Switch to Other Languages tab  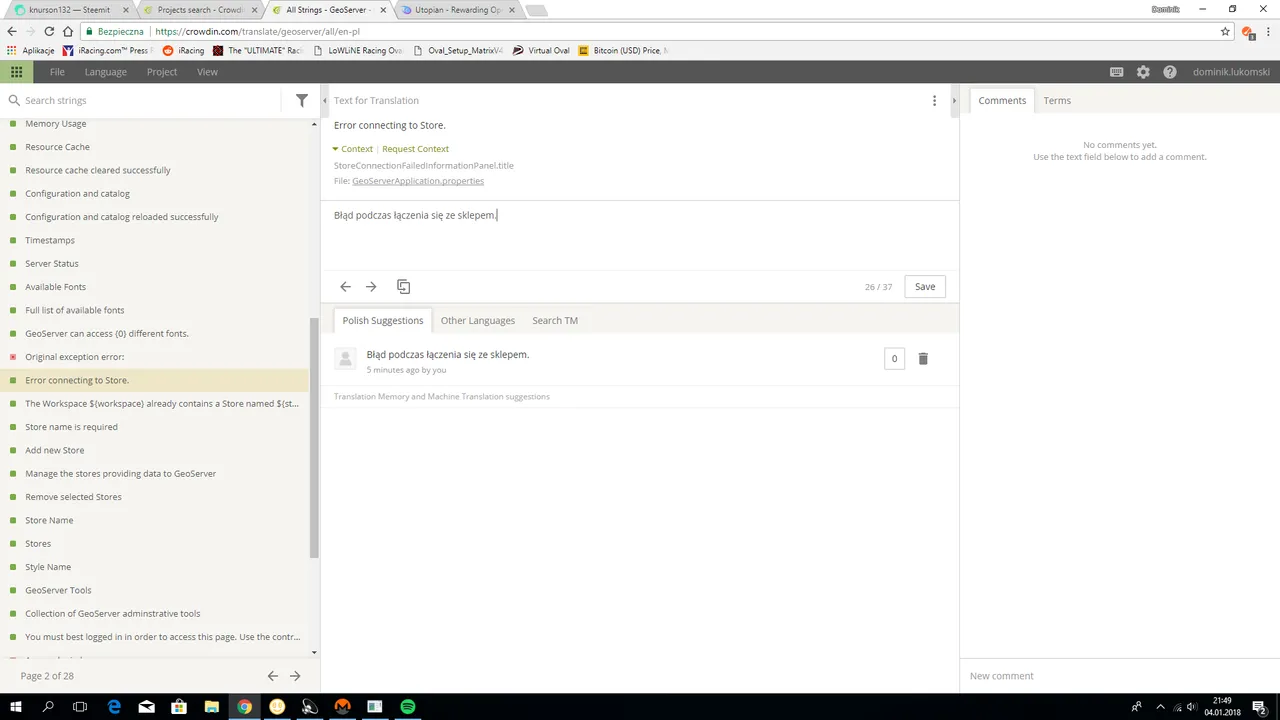(478, 320)
